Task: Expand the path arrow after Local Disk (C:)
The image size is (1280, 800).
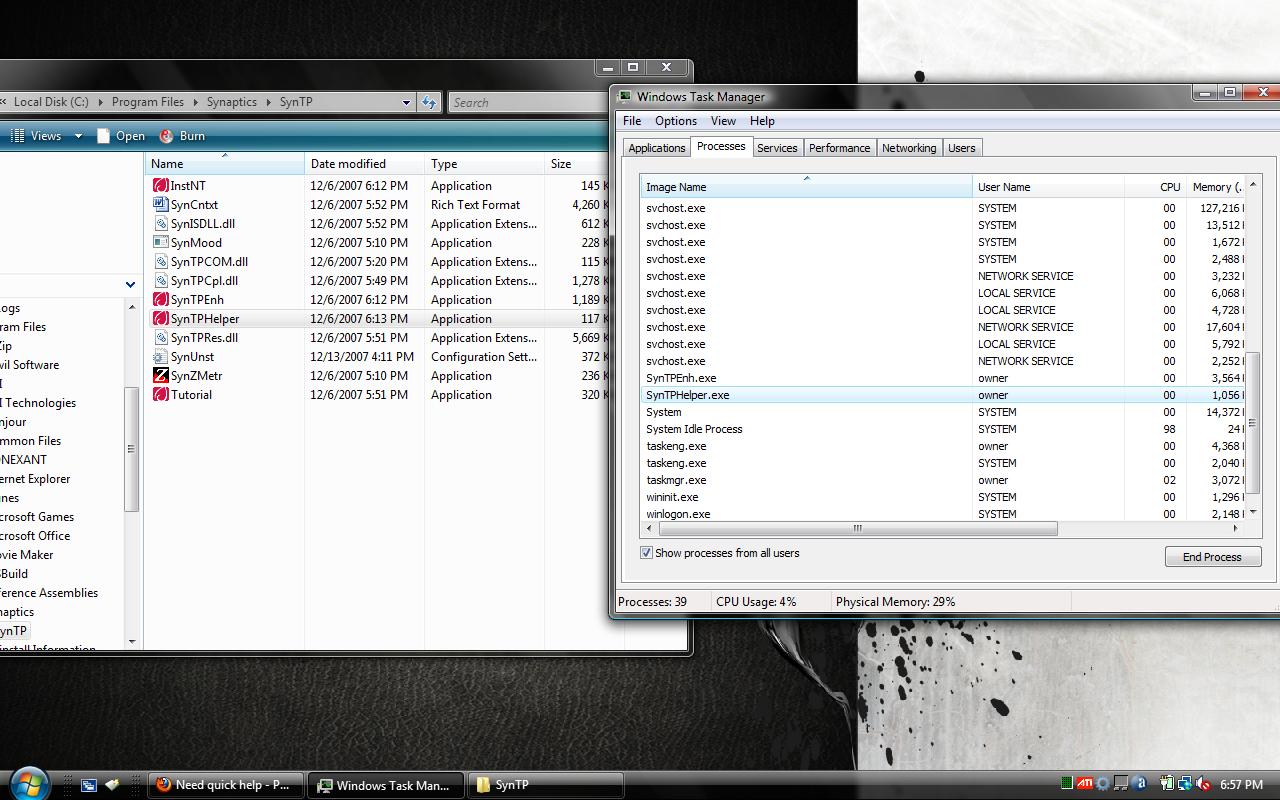Action: pyautogui.click(x=100, y=102)
